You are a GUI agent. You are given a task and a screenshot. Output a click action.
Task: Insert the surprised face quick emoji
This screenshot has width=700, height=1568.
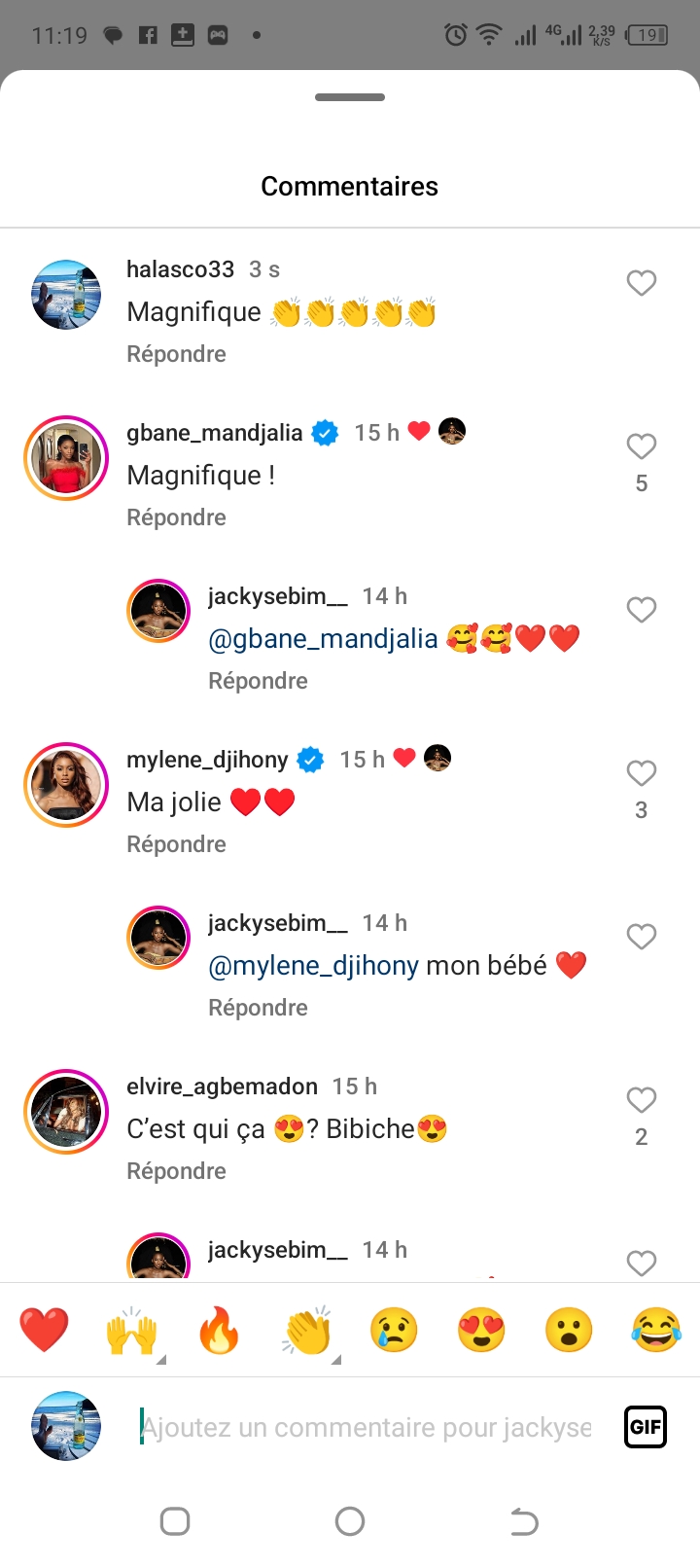[x=569, y=1330]
